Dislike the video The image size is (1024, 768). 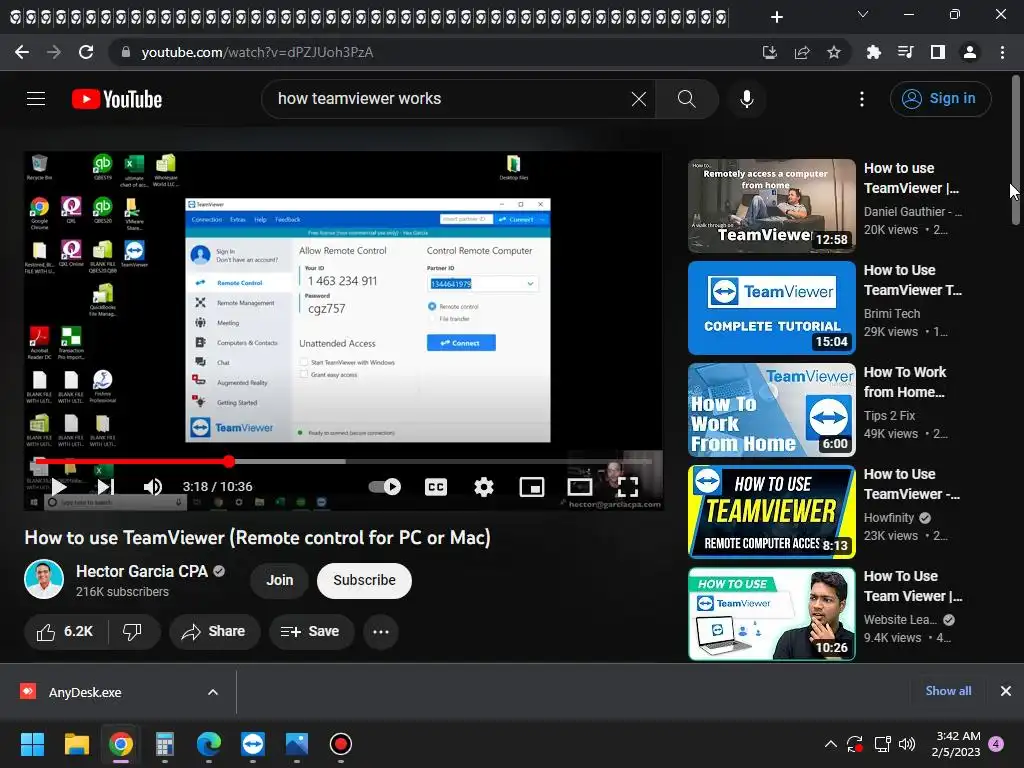pyautogui.click(x=133, y=632)
